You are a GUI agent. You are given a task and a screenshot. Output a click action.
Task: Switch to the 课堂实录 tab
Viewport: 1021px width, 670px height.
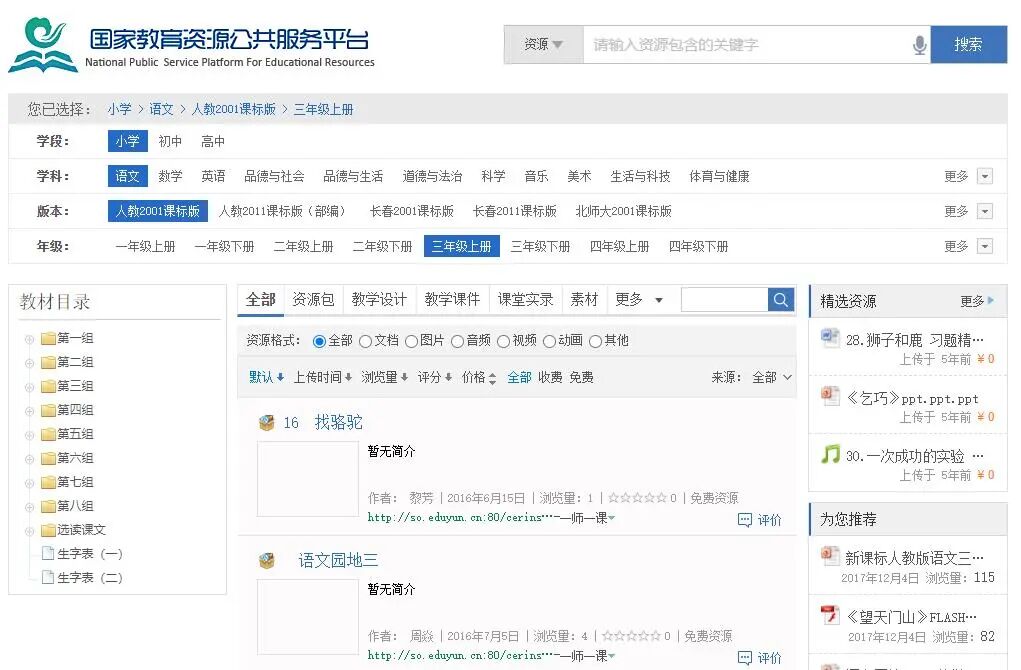tap(525, 300)
